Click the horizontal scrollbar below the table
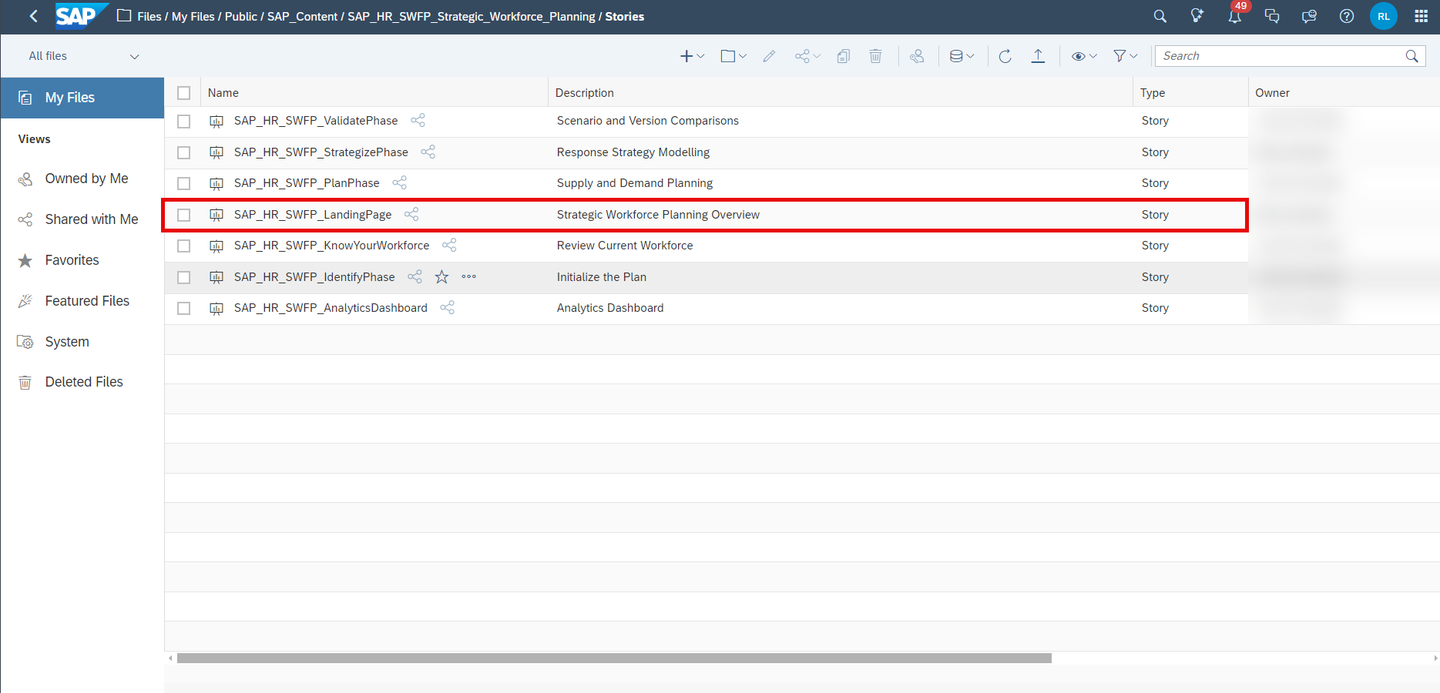The height and width of the screenshot is (693, 1440). [614, 658]
